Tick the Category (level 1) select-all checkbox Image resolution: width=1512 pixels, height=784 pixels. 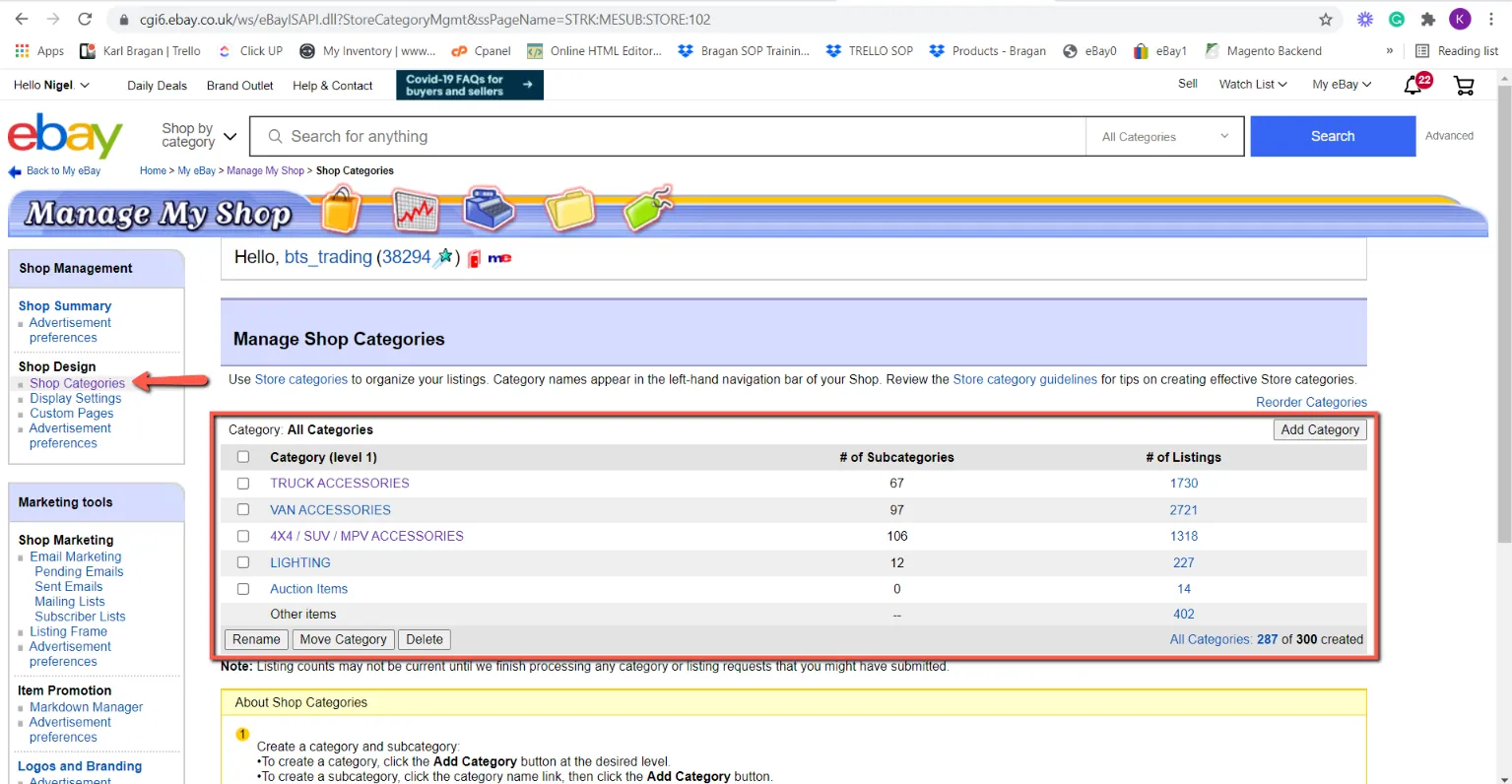click(243, 457)
